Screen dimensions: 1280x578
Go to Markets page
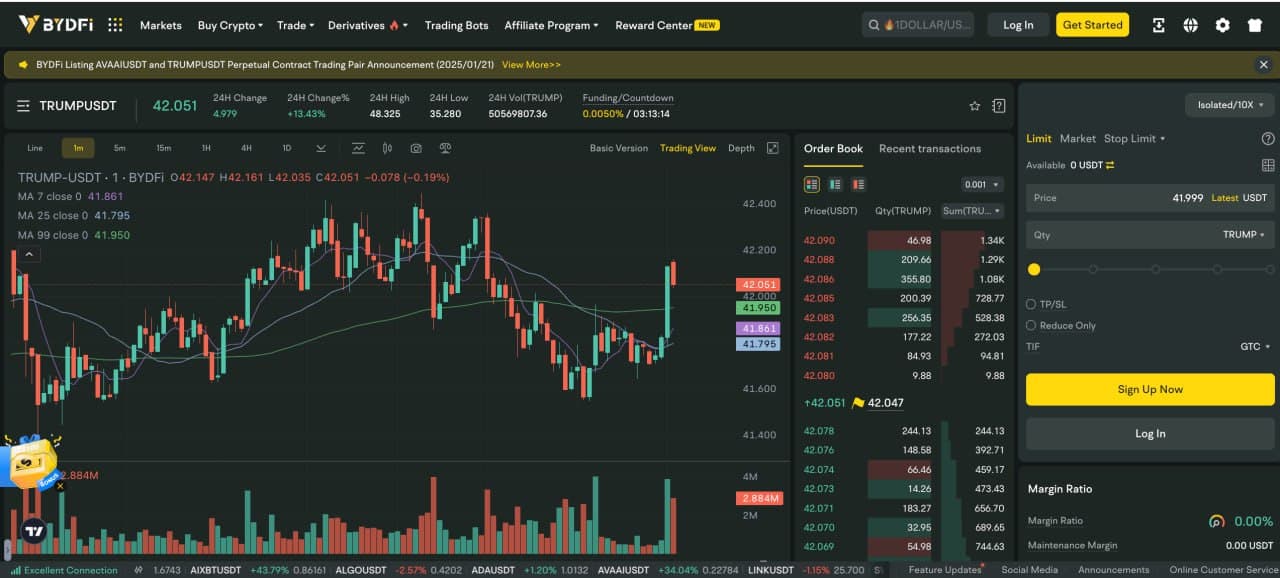[161, 25]
